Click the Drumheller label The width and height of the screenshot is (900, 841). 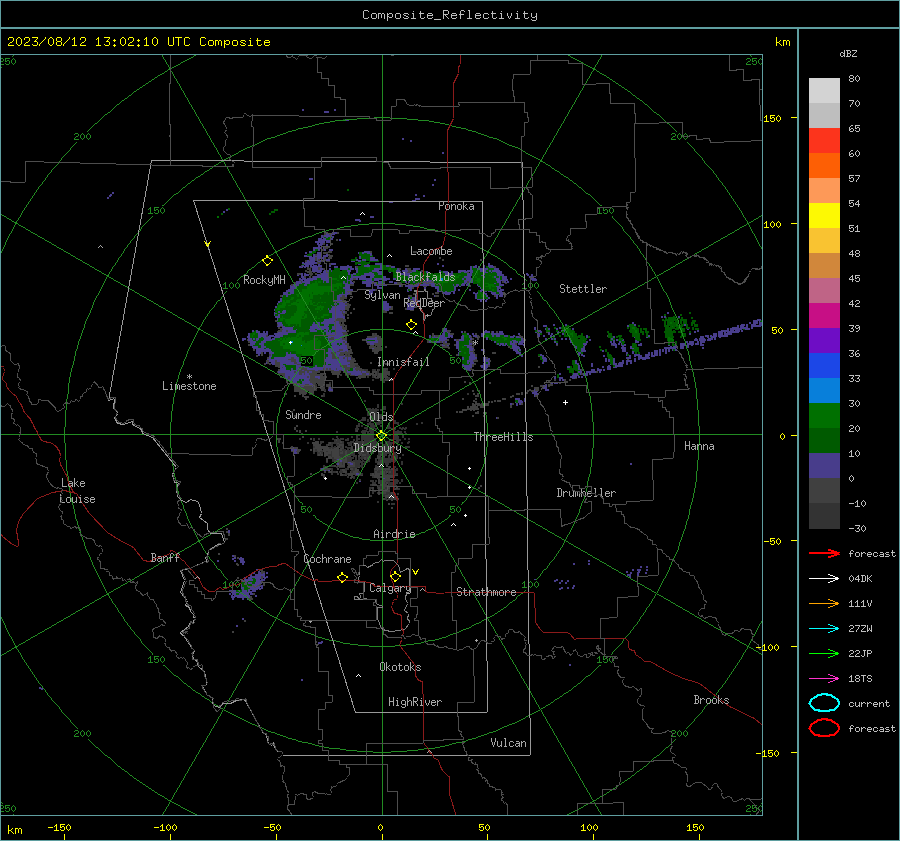click(x=586, y=493)
